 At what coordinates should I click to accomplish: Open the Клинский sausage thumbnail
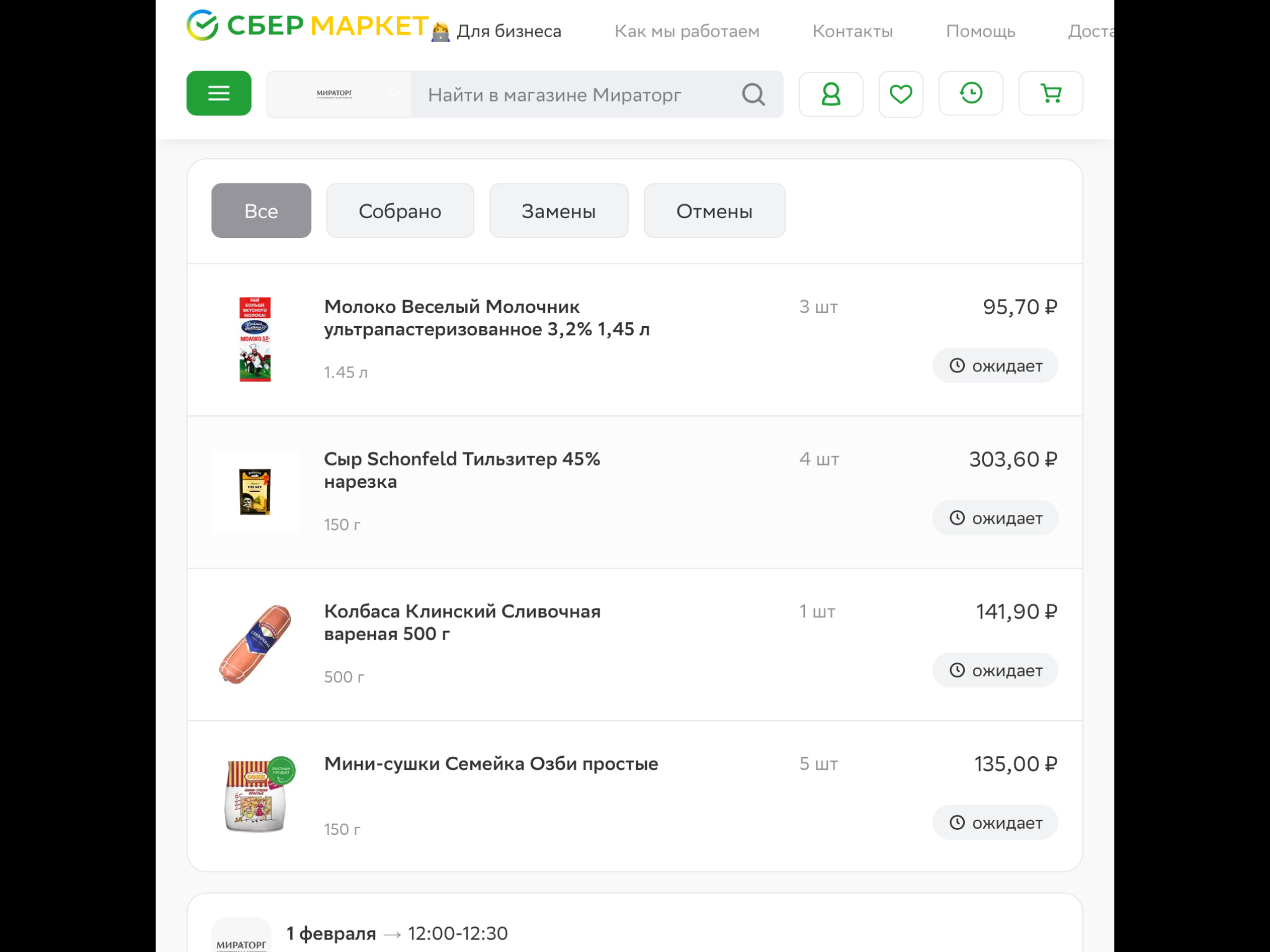(255, 645)
